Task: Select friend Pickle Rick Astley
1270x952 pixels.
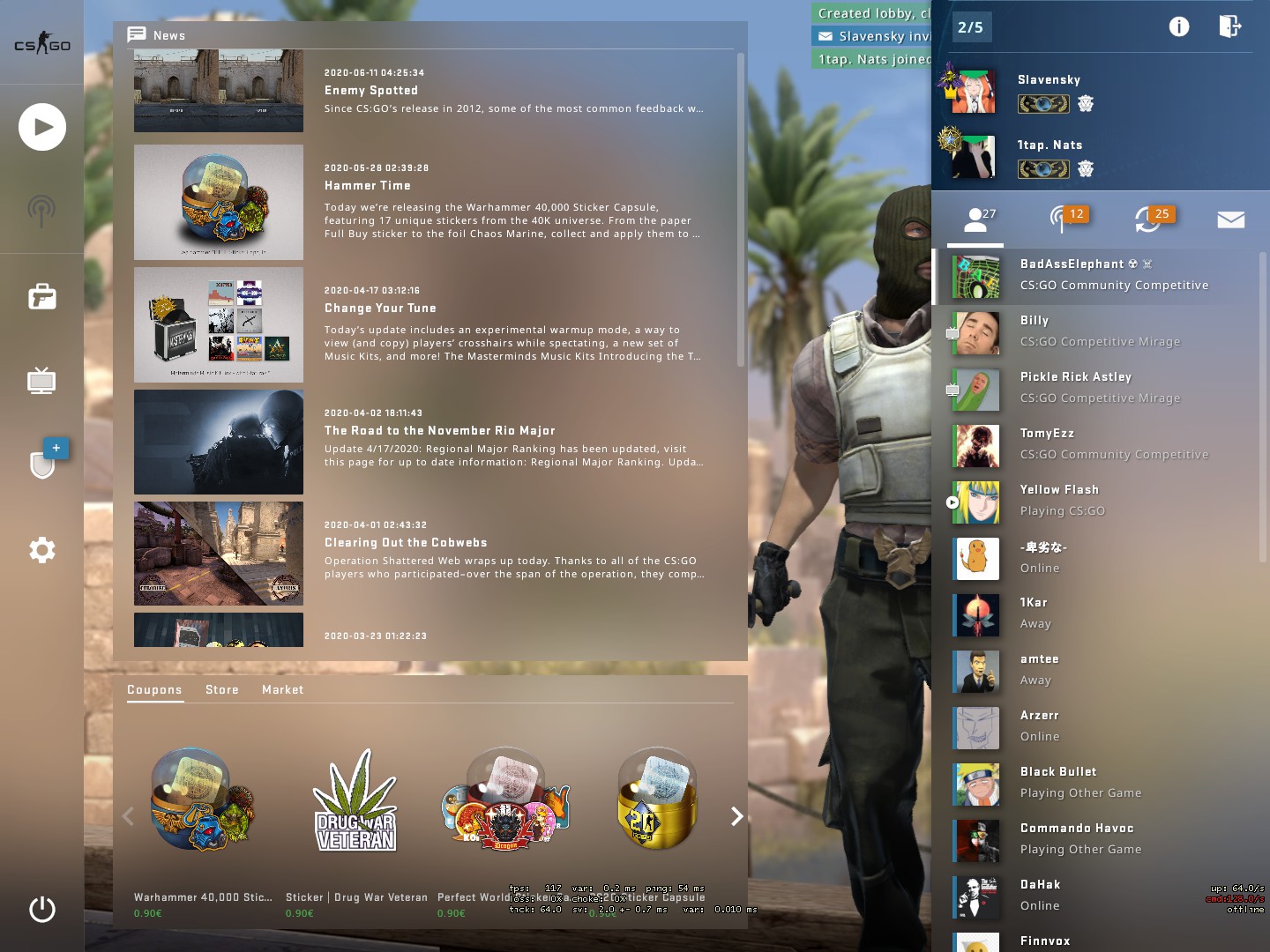Action: pyautogui.click(x=1095, y=390)
